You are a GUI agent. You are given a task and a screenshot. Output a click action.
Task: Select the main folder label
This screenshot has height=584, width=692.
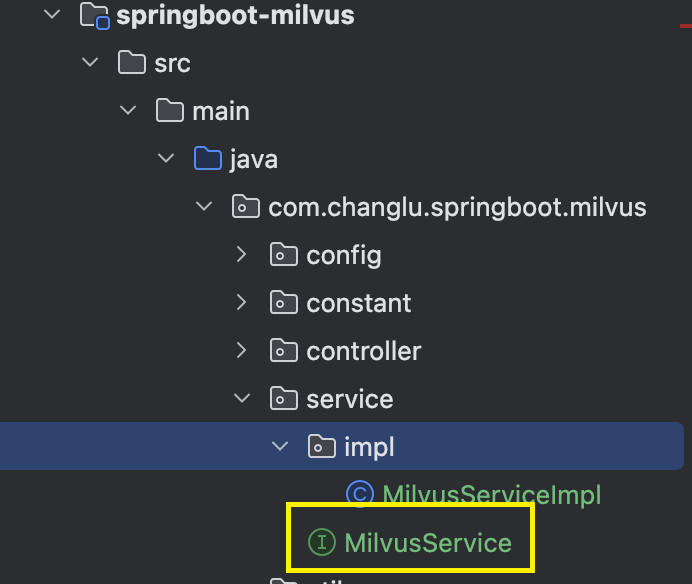pos(221,111)
